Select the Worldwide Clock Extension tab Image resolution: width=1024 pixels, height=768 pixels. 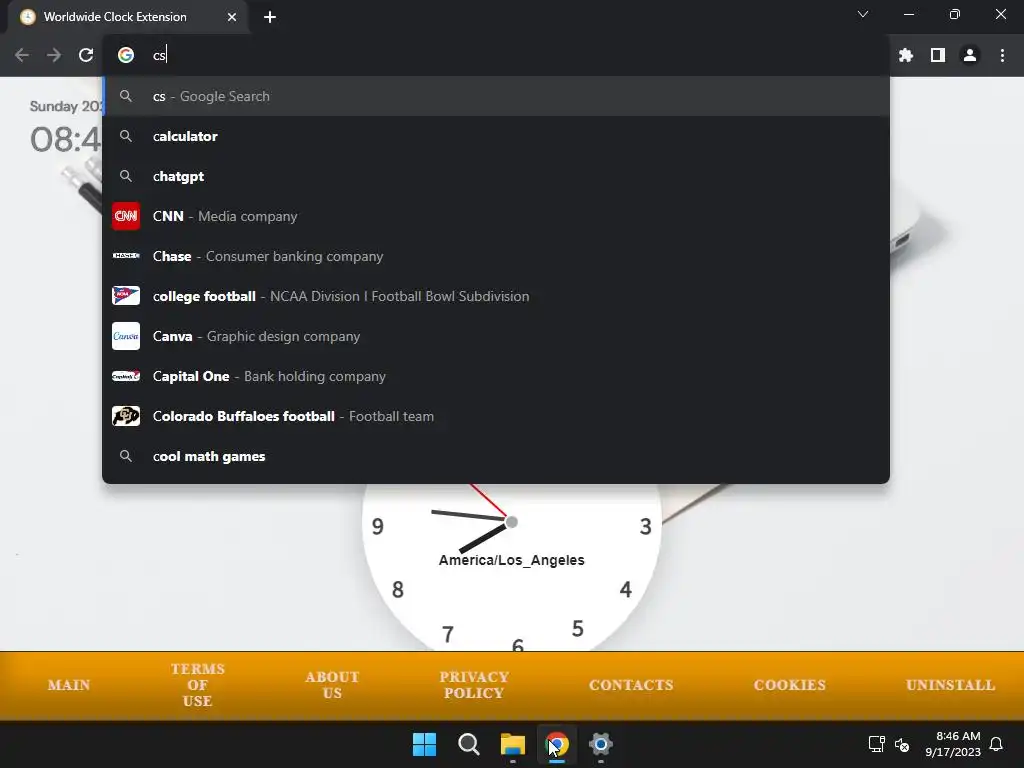click(127, 17)
